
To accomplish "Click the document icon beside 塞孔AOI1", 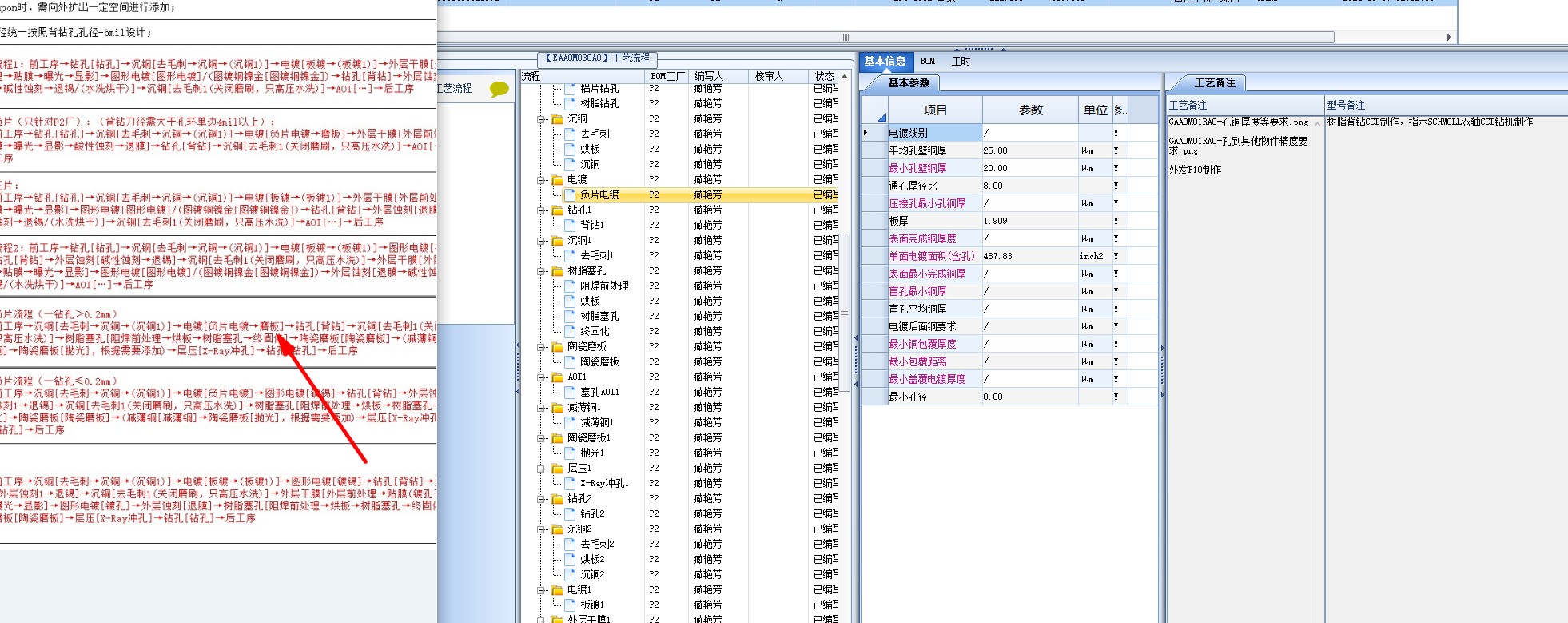I will point(570,392).
